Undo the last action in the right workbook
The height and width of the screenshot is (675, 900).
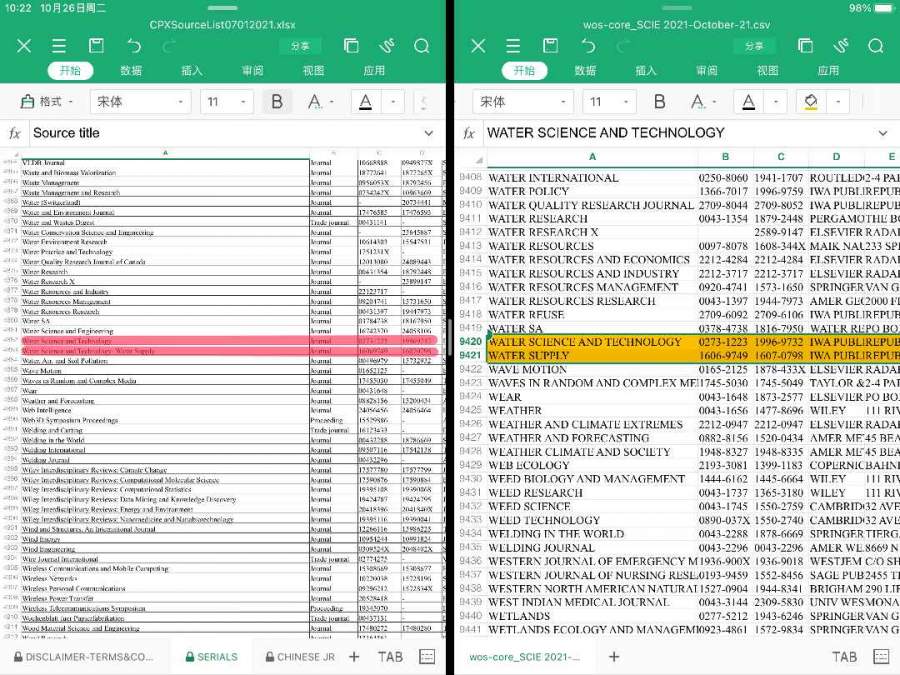pos(587,46)
